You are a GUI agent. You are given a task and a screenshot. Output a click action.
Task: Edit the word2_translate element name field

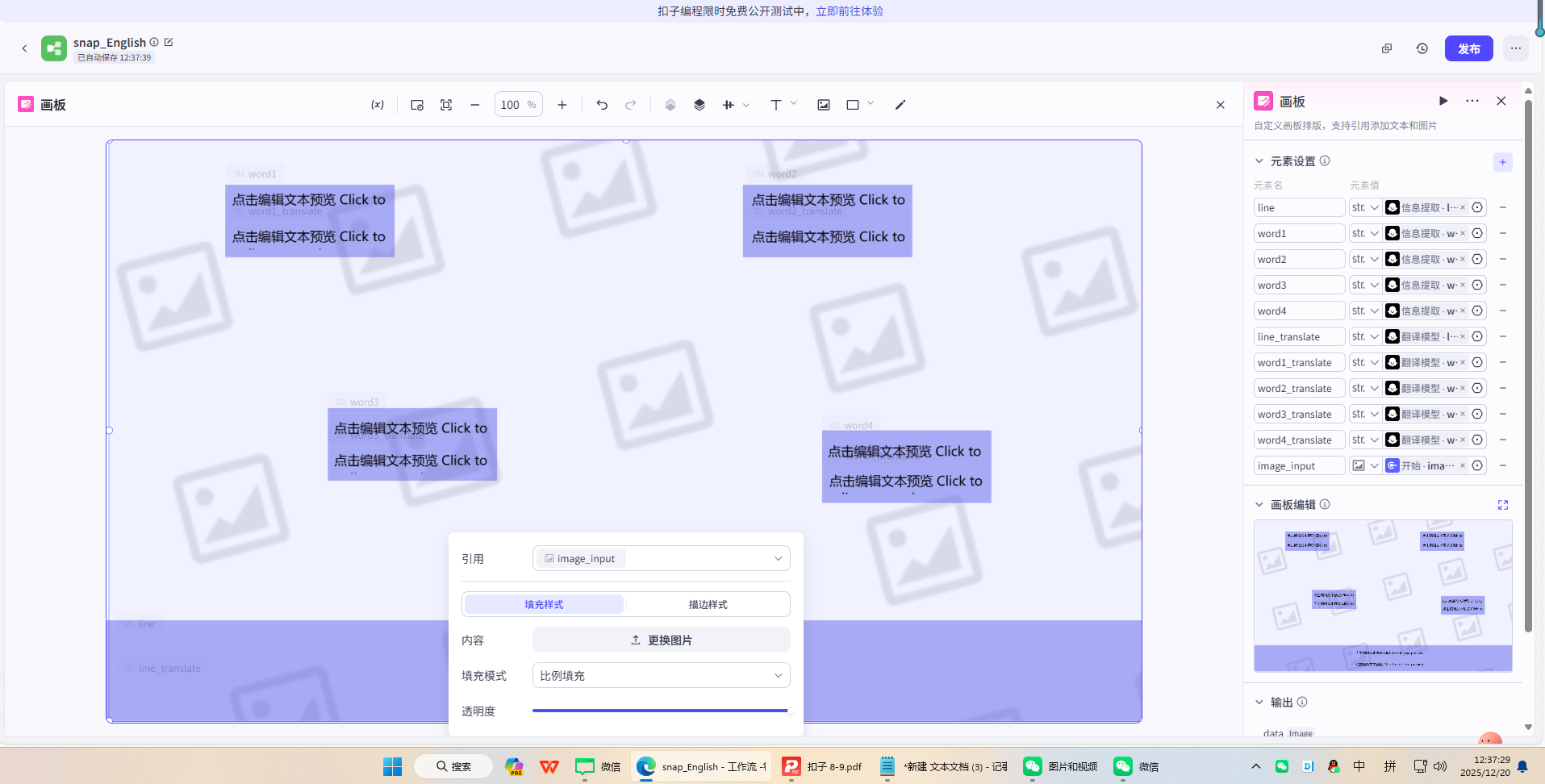[1299, 389]
